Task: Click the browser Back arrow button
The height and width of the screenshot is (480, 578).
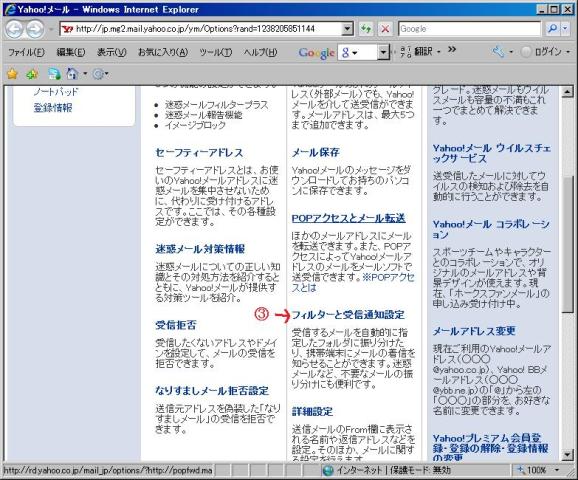Action: tap(14, 29)
